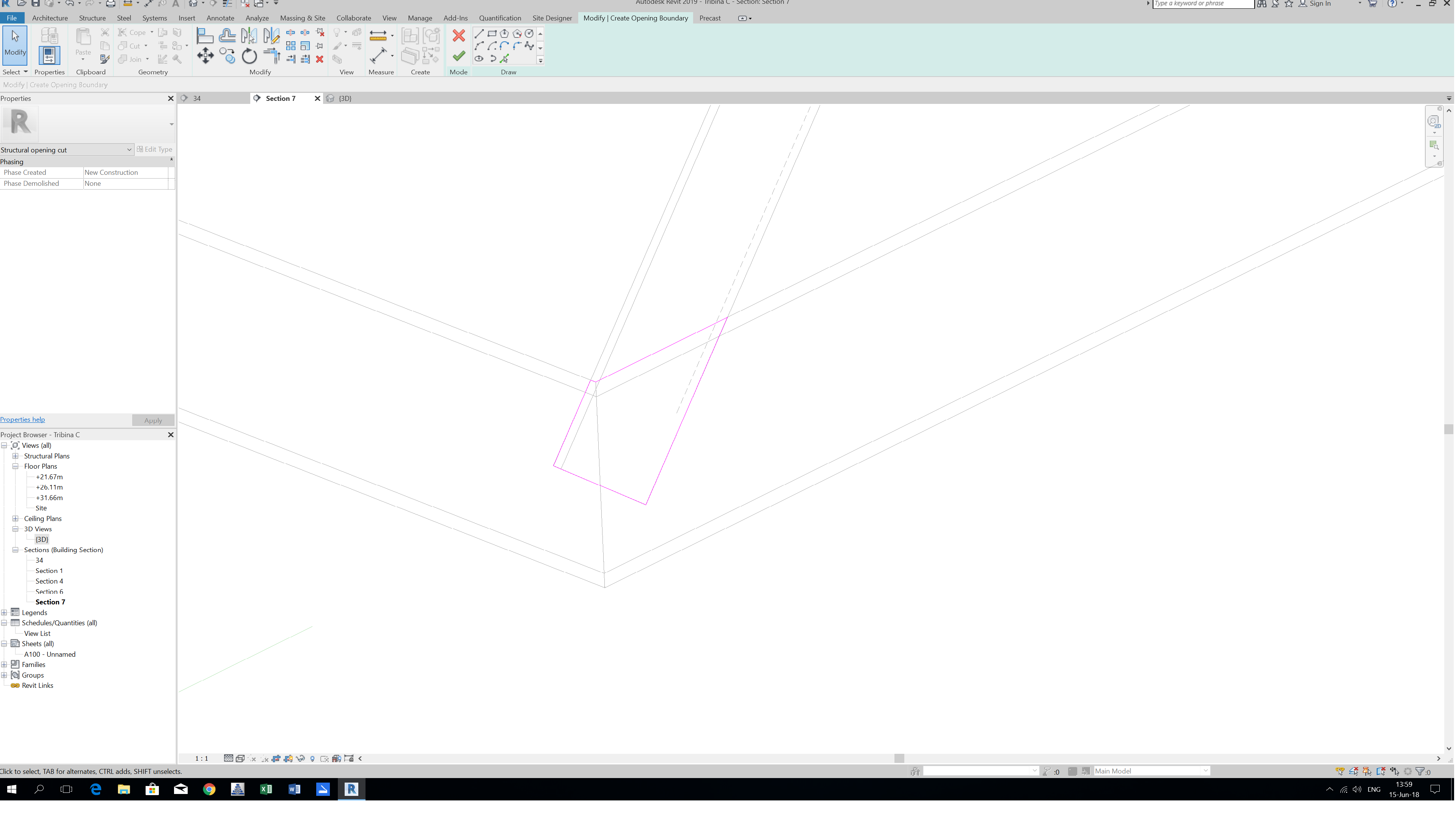Click the red Delete icon in Modify panel

coord(319,60)
